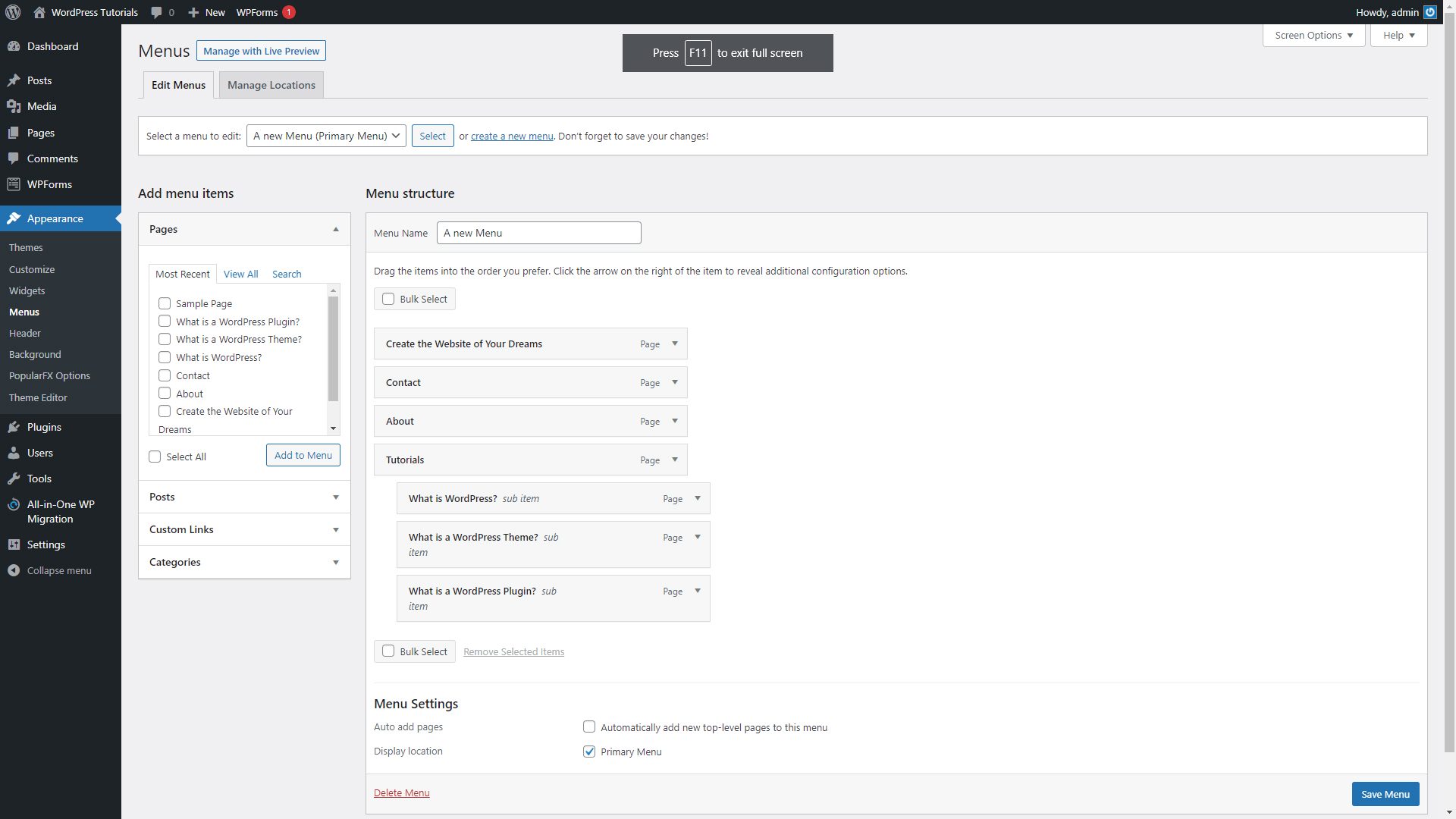Click the Plugins sidebar icon
The height and width of the screenshot is (819, 1456).
pos(14,426)
